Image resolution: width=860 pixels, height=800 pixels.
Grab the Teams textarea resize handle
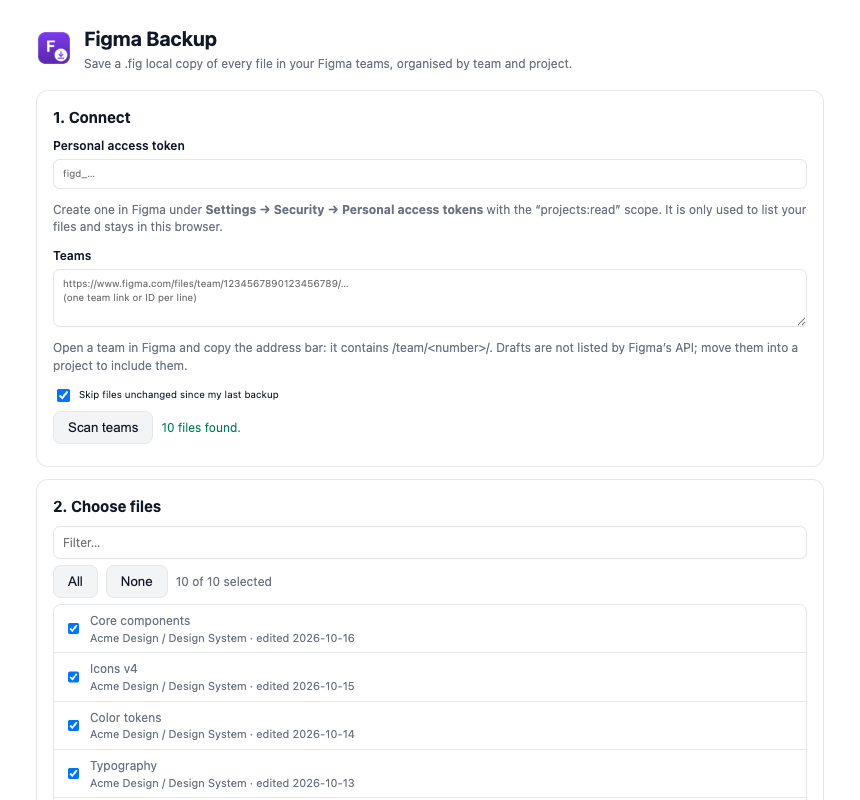[801, 322]
